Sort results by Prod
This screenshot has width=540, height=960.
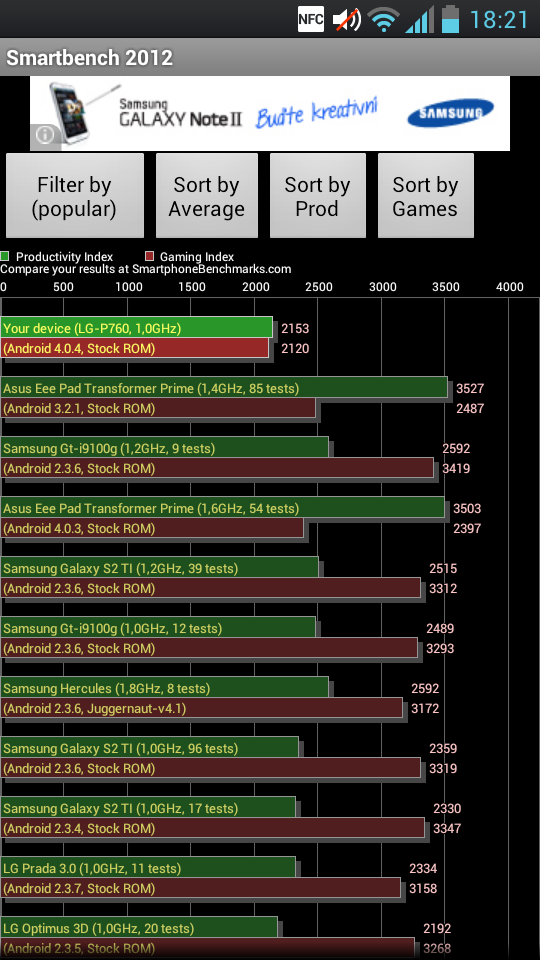(317, 196)
